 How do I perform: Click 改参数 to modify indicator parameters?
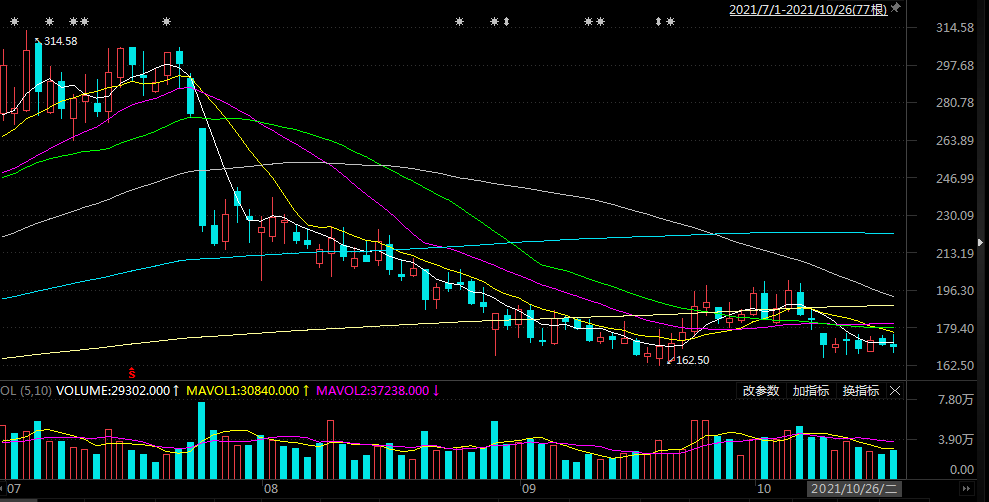(761, 391)
